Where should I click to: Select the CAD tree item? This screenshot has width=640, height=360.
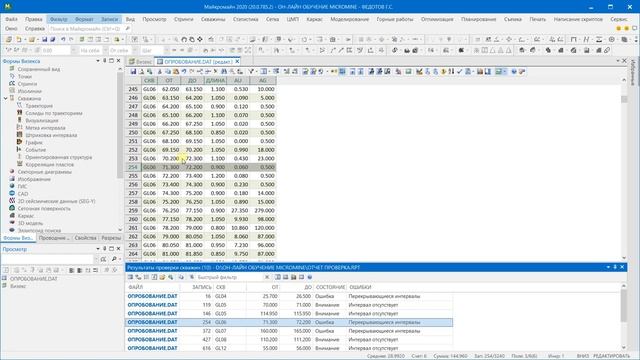coord(23,194)
